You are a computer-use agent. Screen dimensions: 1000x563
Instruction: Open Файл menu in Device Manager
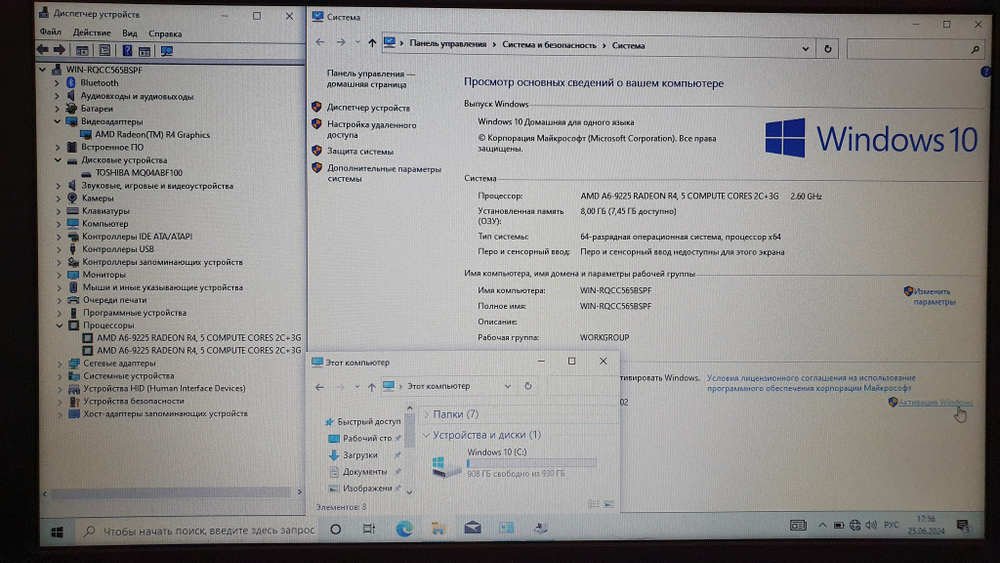[50, 32]
